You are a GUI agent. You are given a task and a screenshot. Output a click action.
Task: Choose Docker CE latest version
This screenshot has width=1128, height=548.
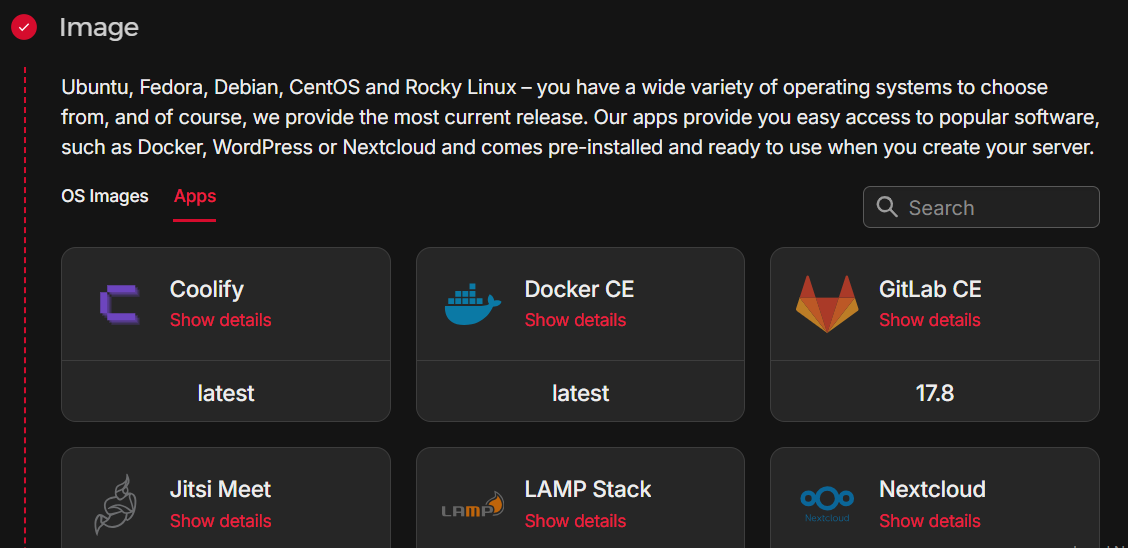pos(580,393)
